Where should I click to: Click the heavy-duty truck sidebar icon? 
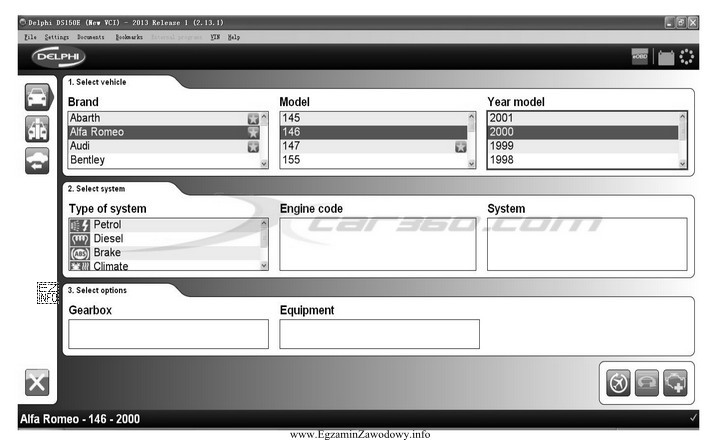click(x=37, y=129)
